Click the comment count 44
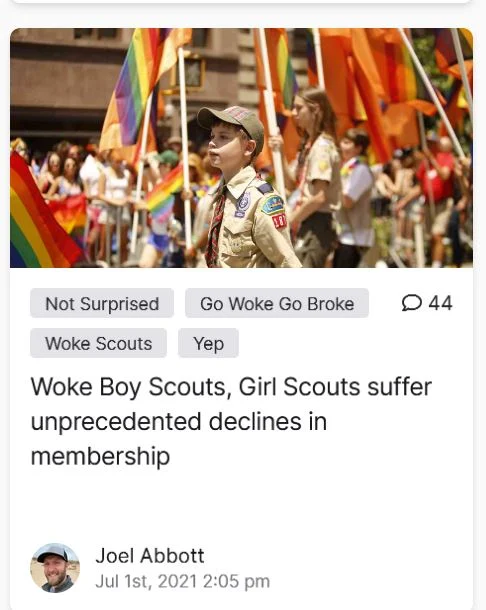486x610 pixels. pyautogui.click(x=440, y=303)
